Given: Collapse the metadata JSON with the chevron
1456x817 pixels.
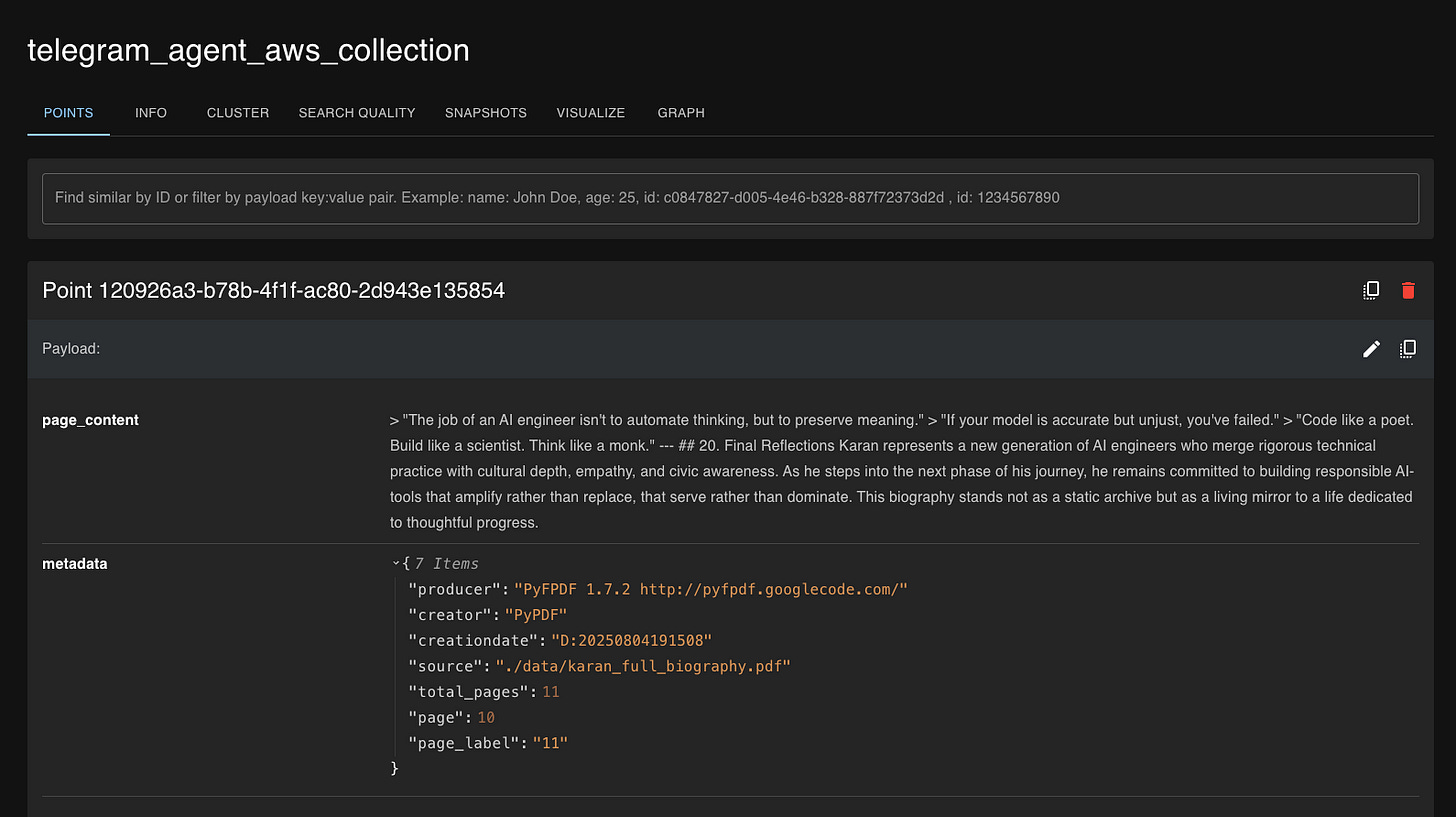Looking at the screenshot, I should (396, 562).
